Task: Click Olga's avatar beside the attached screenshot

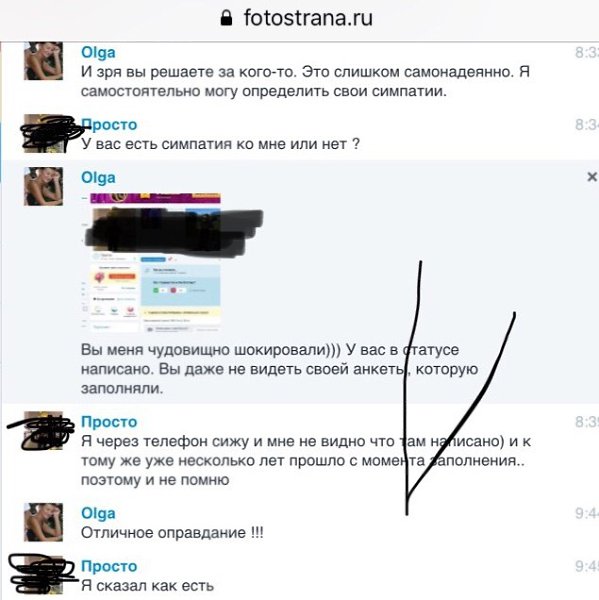Action: pos(43,186)
